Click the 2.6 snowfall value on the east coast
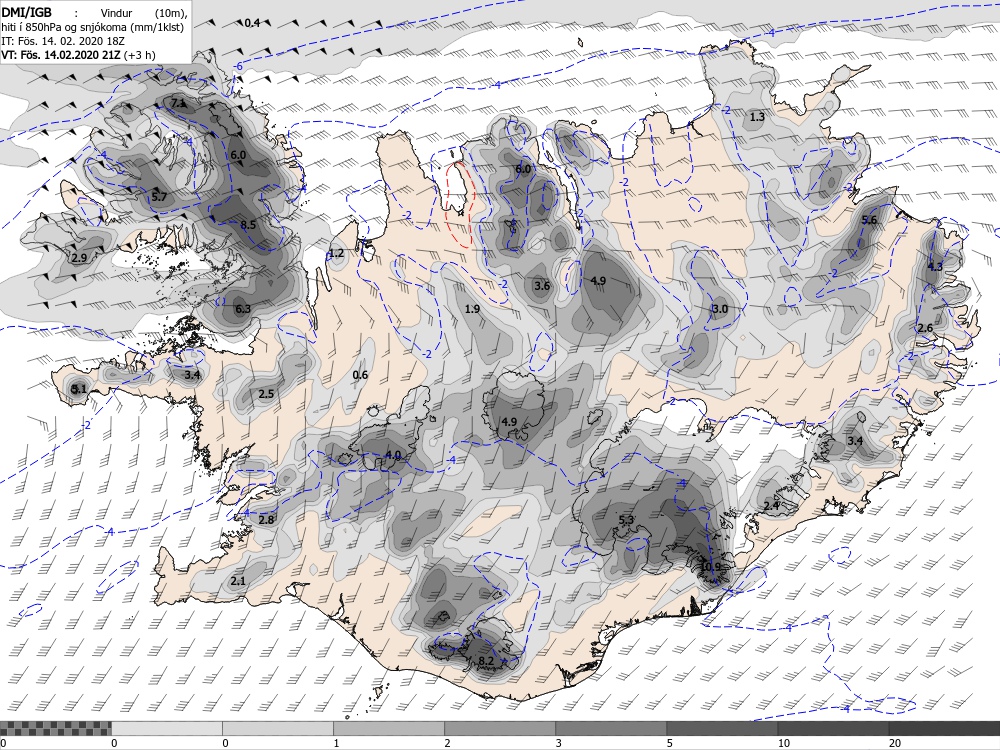 click(925, 328)
